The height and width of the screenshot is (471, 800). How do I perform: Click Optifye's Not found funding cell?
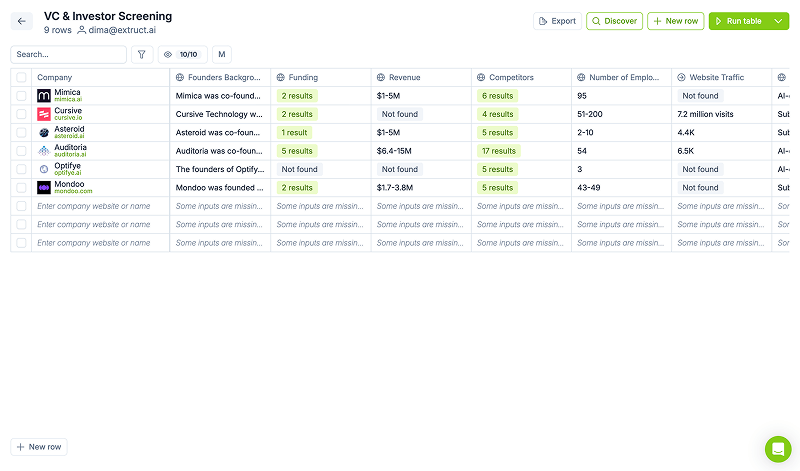tap(299, 169)
